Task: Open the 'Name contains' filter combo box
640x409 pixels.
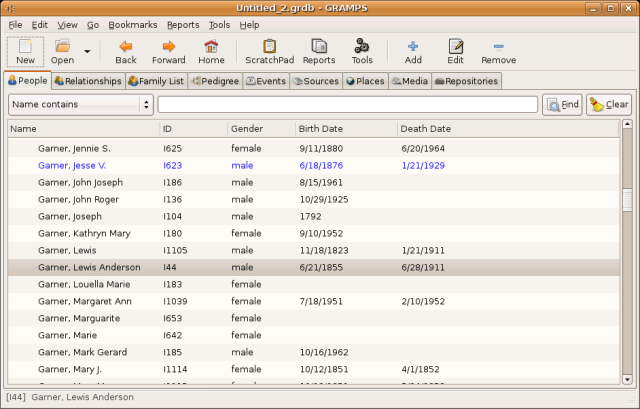Action: pyautogui.click(x=81, y=104)
